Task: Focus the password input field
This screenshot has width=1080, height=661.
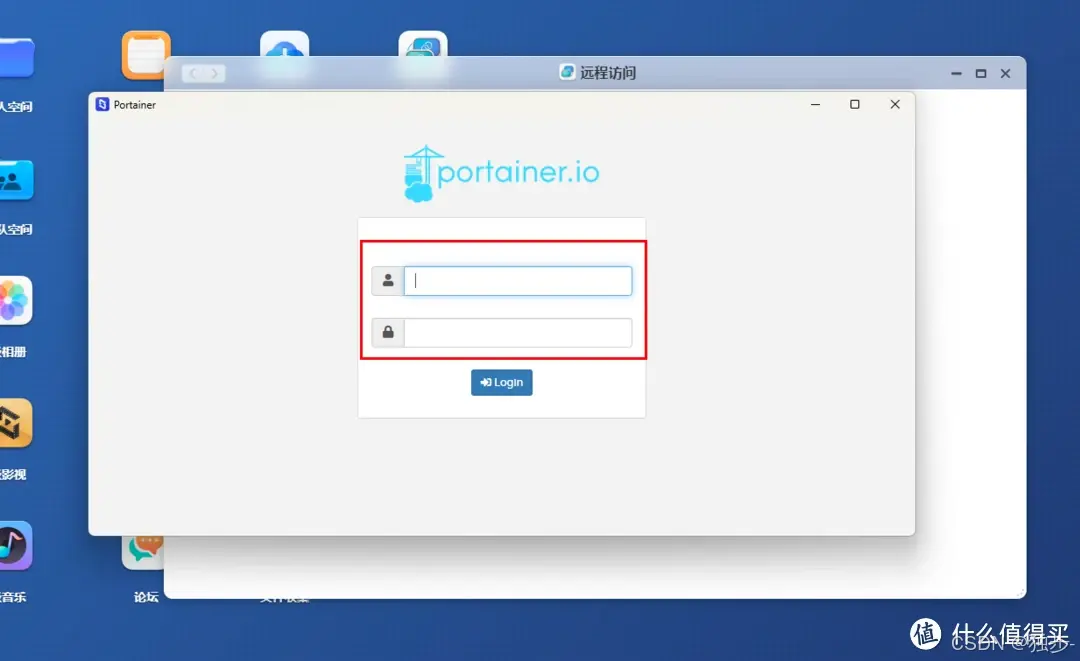Action: pos(518,333)
